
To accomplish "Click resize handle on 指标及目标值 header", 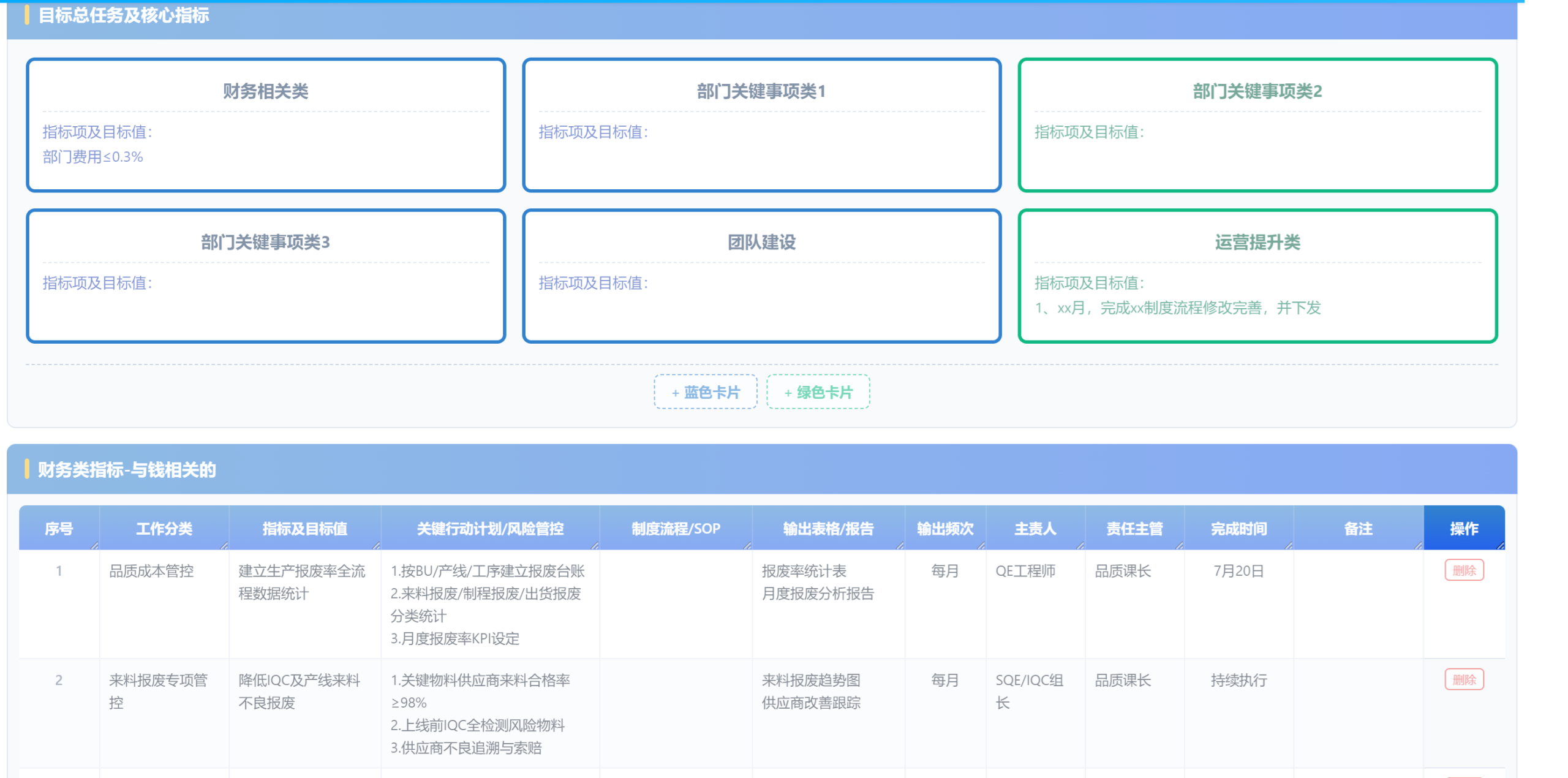I will coord(376,545).
